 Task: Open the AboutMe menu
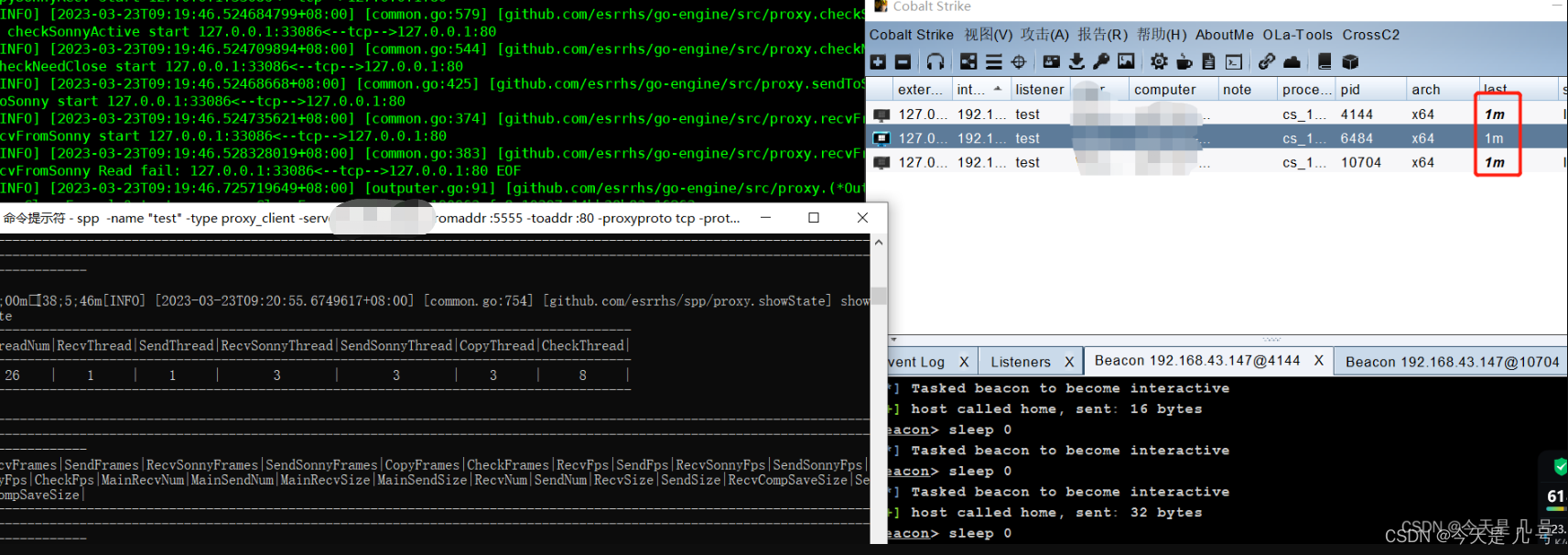pyautogui.click(x=1225, y=35)
